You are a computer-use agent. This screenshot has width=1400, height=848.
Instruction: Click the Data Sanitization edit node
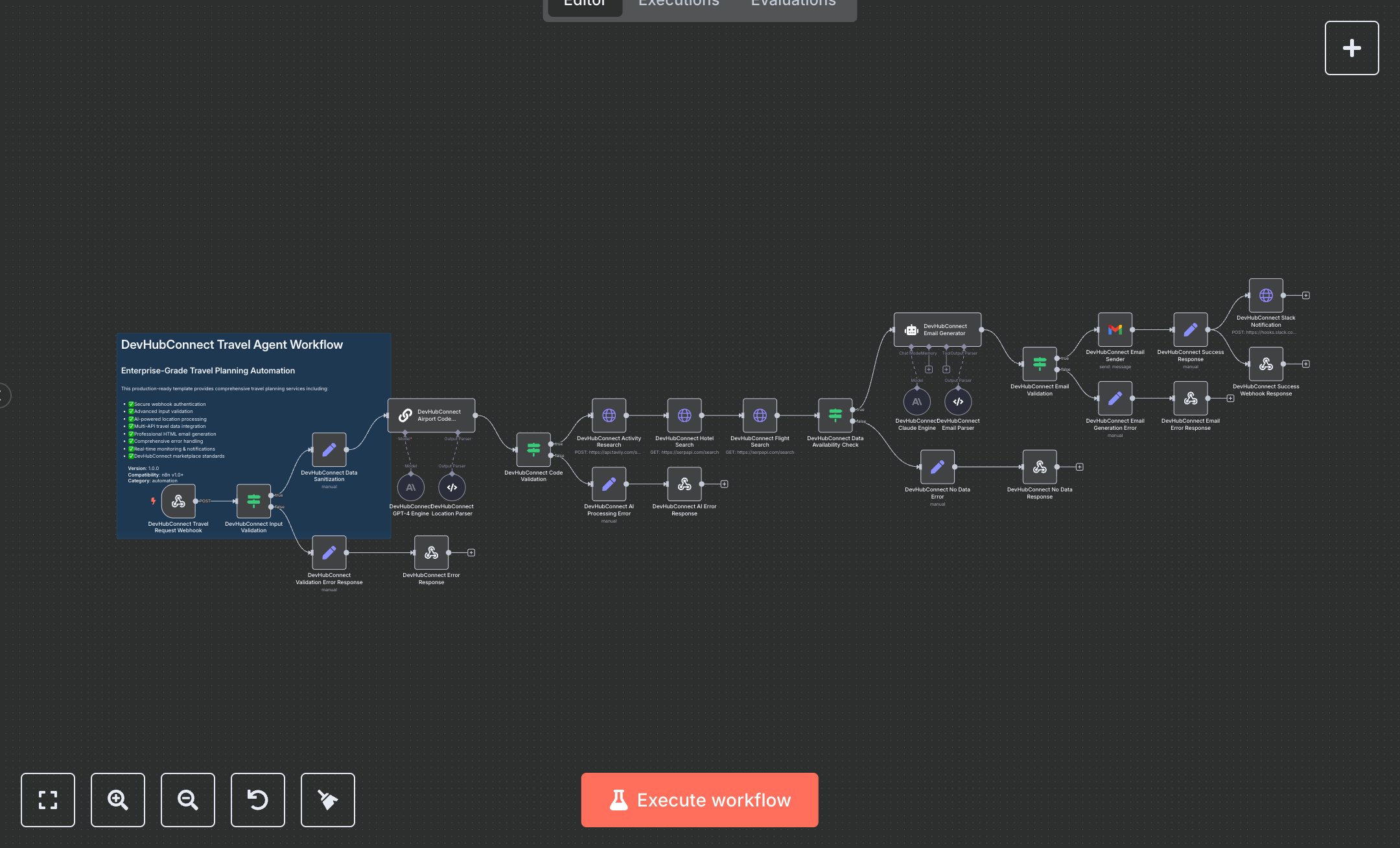tap(329, 449)
